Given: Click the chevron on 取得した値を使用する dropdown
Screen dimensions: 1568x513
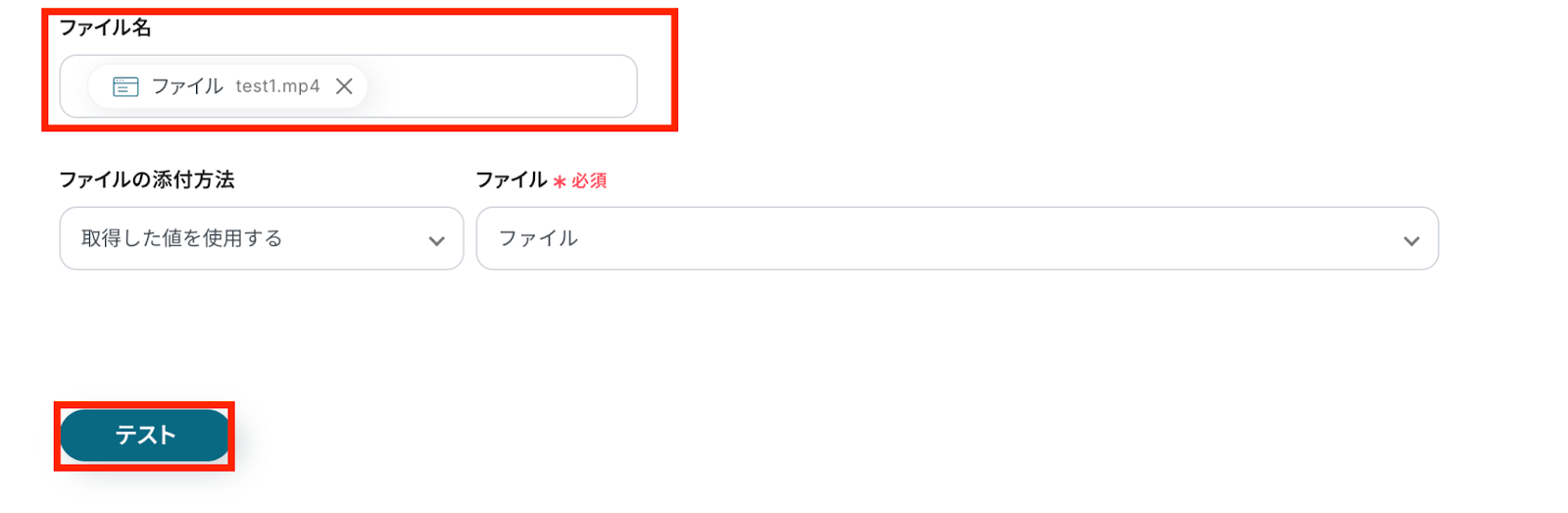Looking at the screenshot, I should [436, 240].
